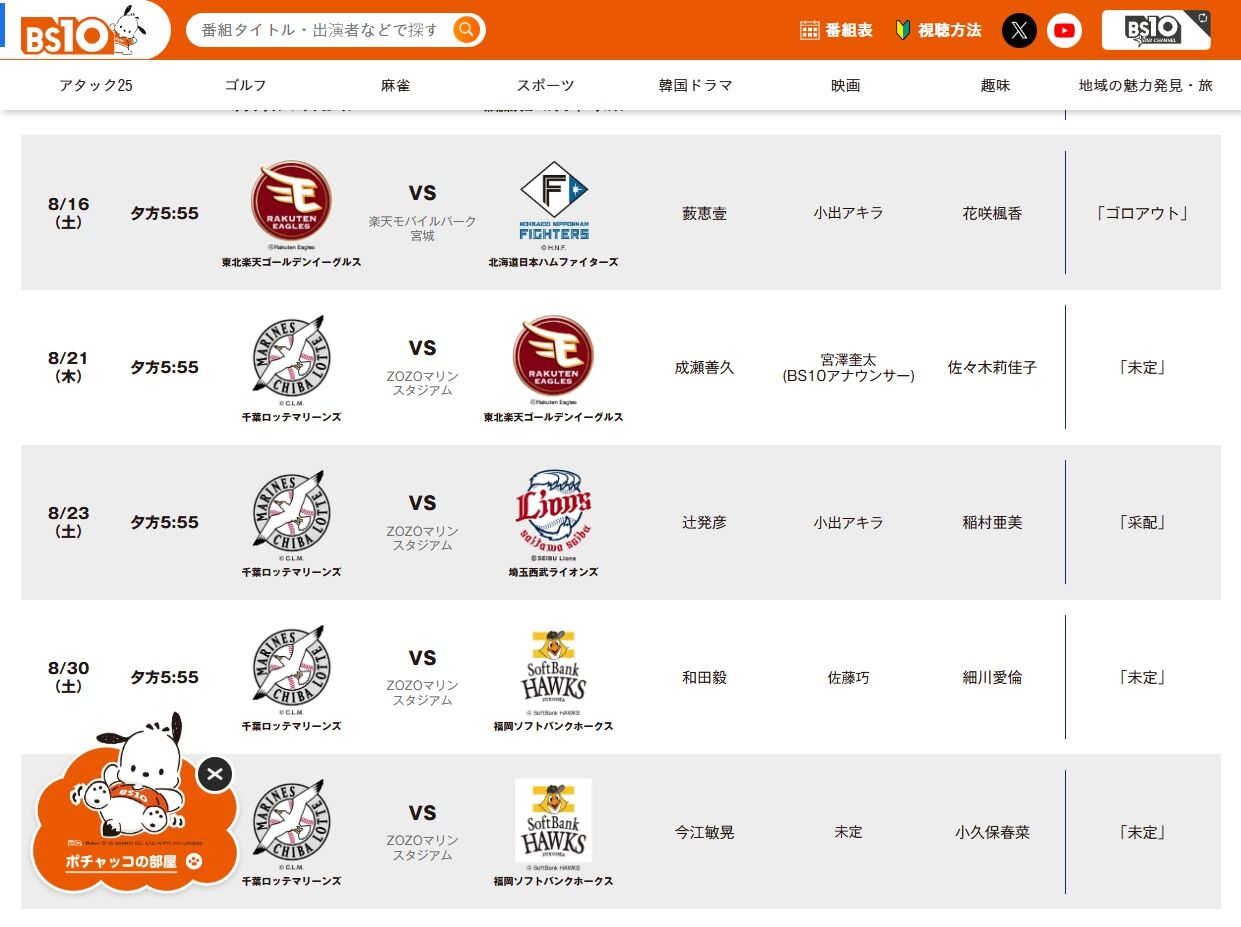This screenshot has height=927, width=1241.
Task: Select the date 8/16 (土)
Action: (68, 212)
